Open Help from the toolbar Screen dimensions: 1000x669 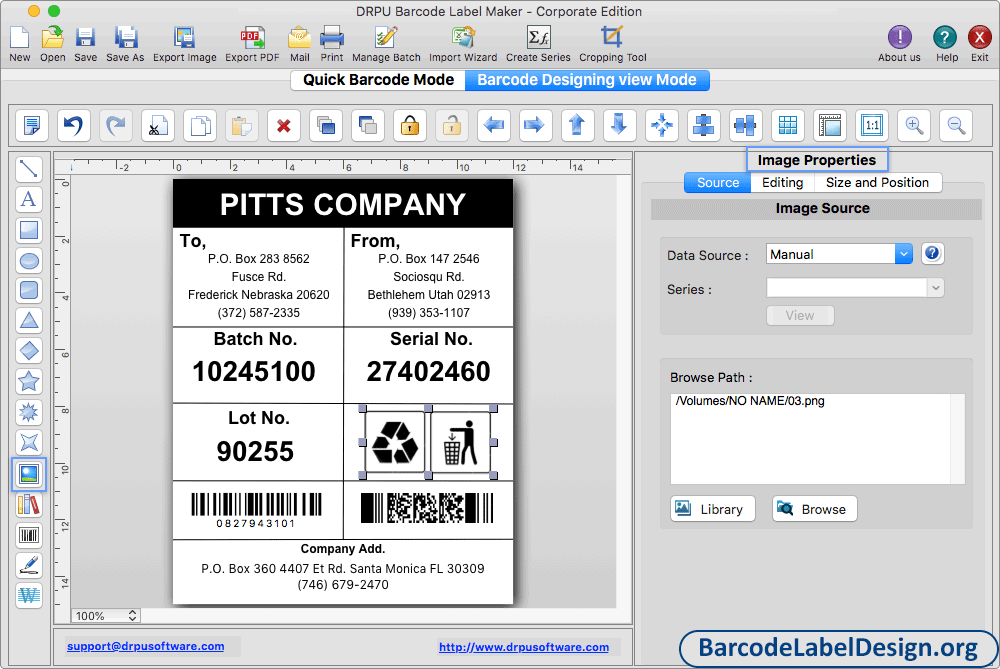pyautogui.click(x=946, y=43)
